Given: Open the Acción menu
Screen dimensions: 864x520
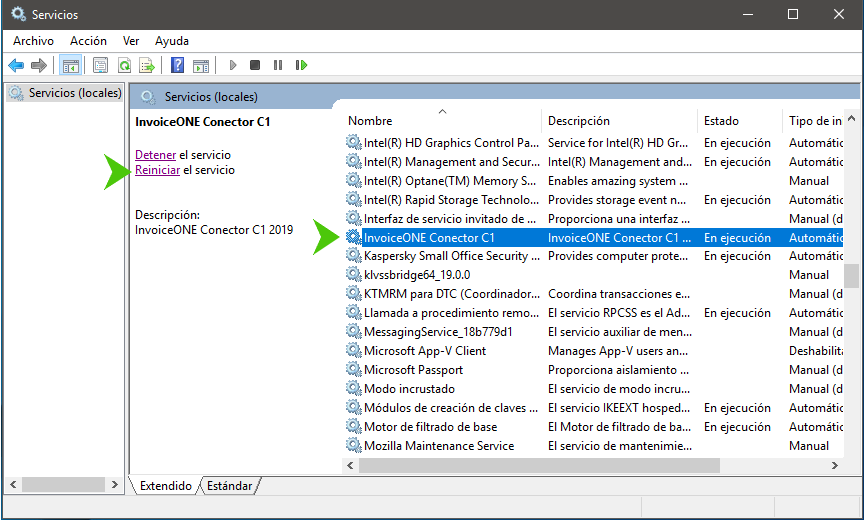Looking at the screenshot, I should pos(88,41).
